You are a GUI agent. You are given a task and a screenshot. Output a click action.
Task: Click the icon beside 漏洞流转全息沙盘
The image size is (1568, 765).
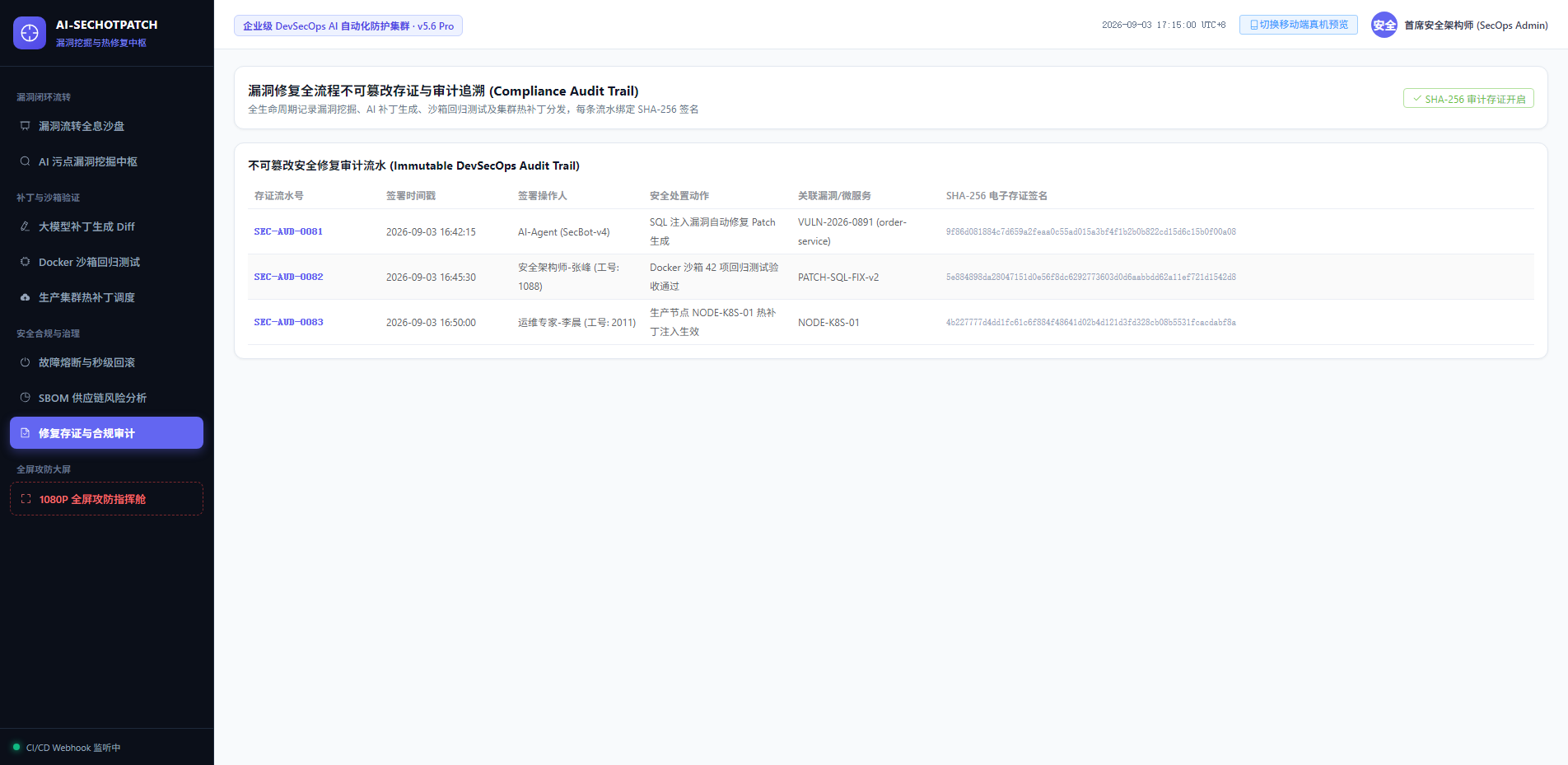pyautogui.click(x=26, y=126)
